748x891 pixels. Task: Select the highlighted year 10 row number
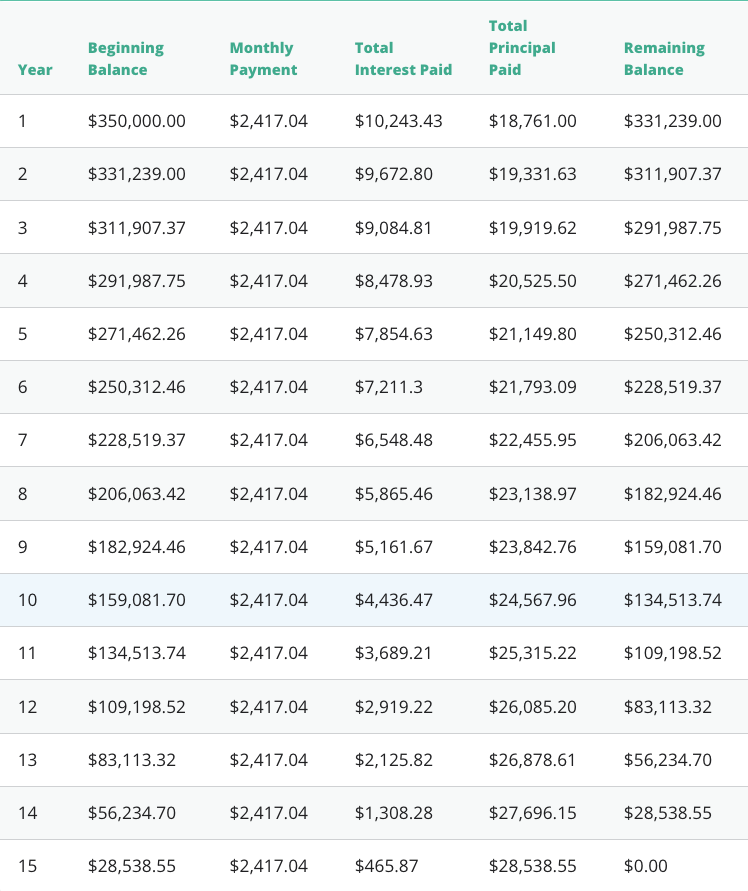tap(27, 600)
